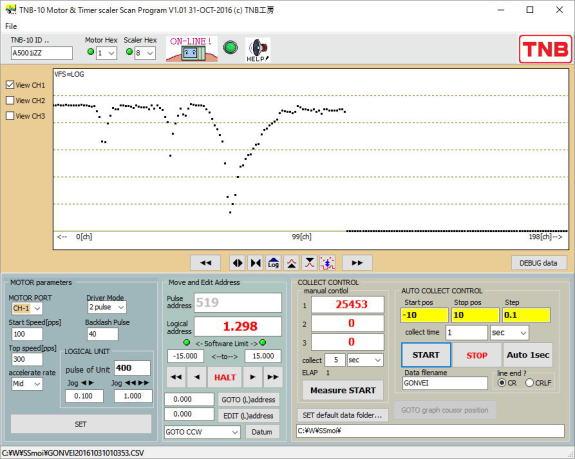This screenshot has height=459, width=575.
Task: Enable the View CH2 checkbox
Action: coord(10,100)
